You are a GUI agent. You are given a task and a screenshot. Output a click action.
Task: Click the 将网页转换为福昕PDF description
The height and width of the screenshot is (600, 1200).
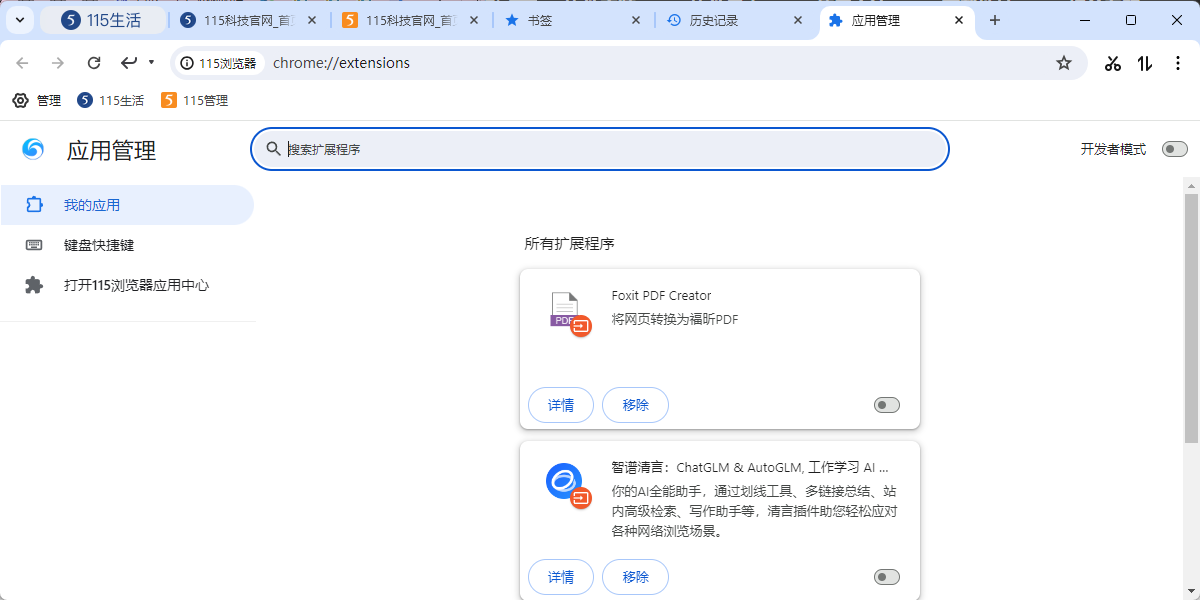tap(675, 319)
